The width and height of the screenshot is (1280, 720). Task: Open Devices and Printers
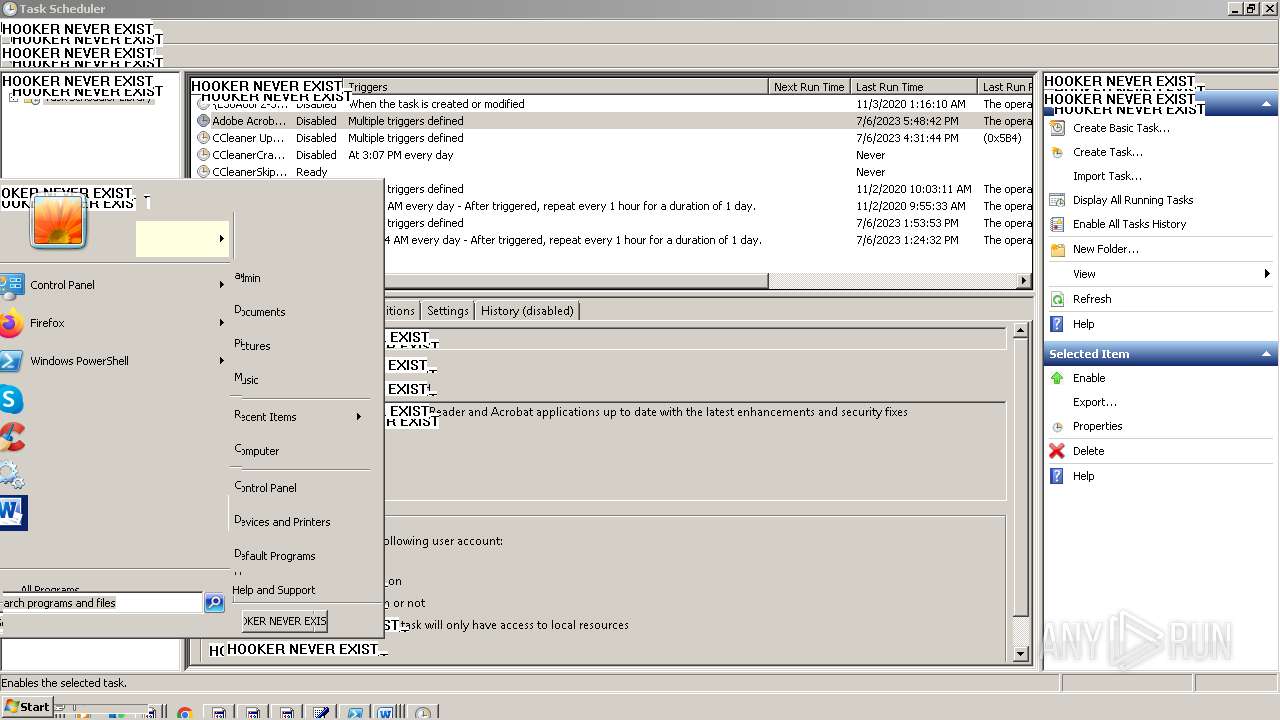click(282, 522)
